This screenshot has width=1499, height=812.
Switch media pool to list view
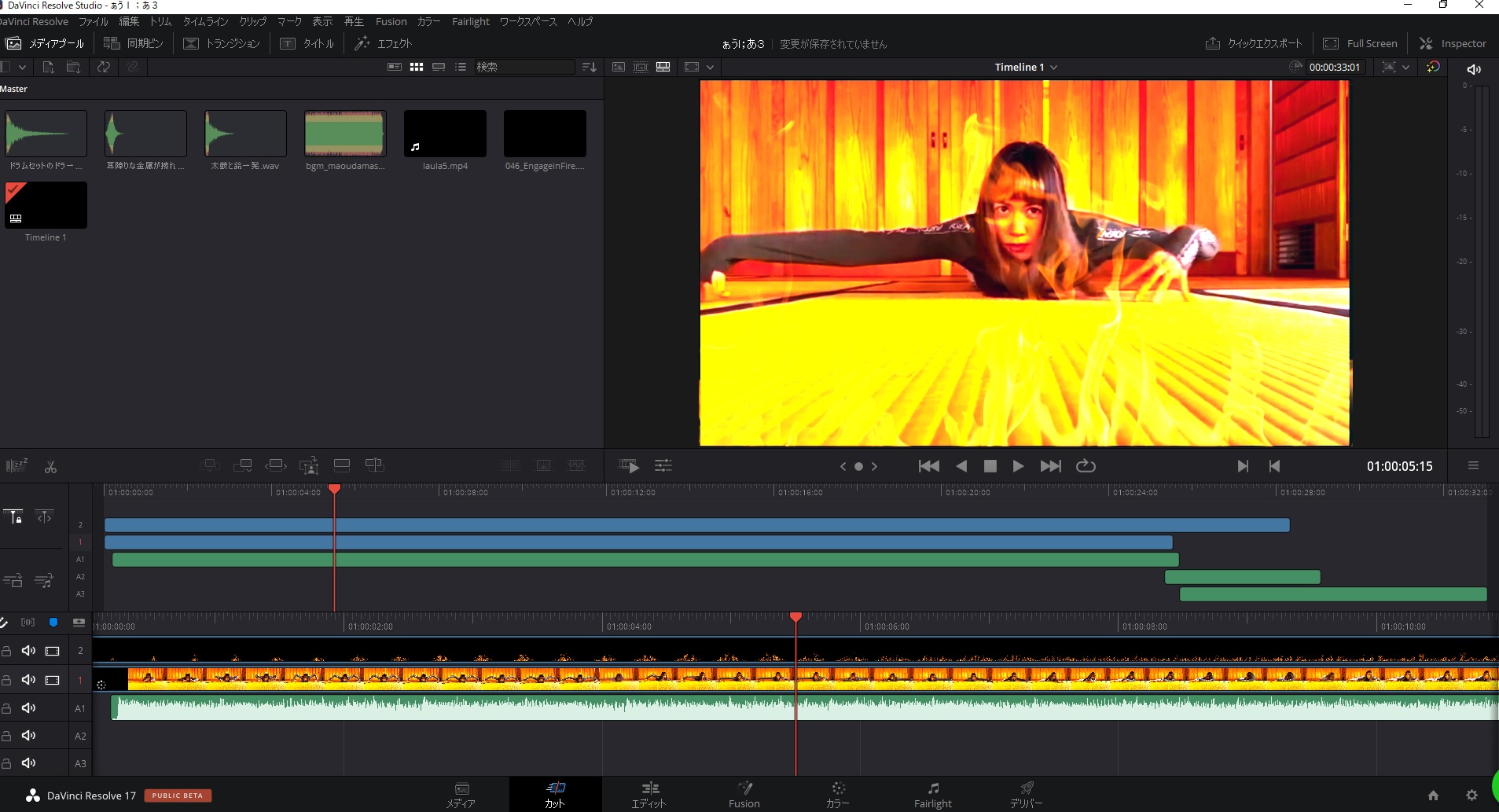(x=461, y=68)
